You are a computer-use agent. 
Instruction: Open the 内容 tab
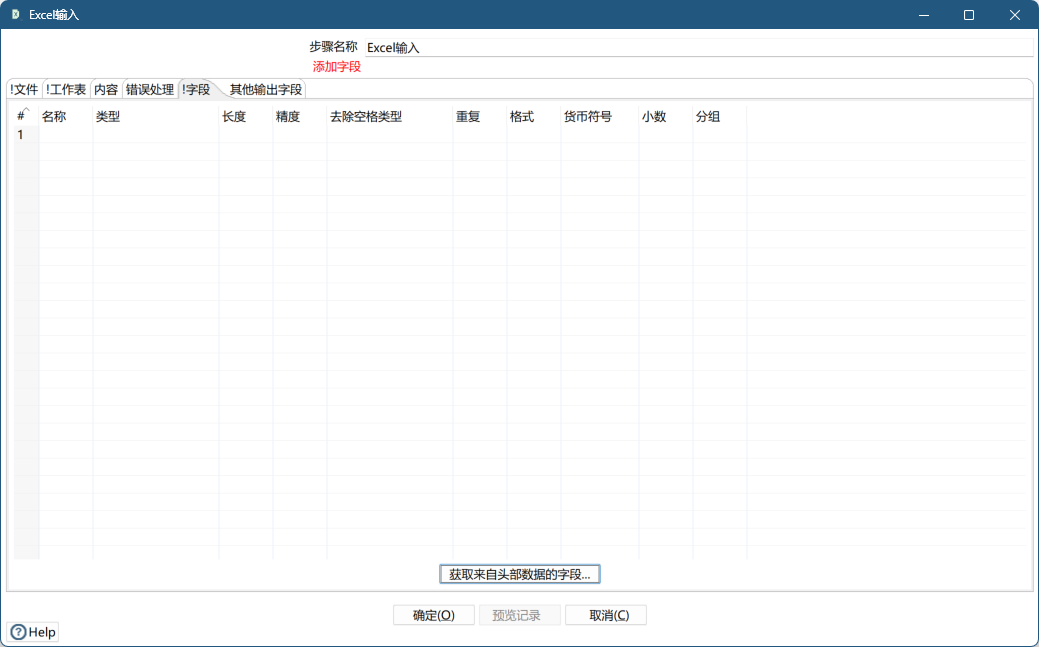[104, 88]
